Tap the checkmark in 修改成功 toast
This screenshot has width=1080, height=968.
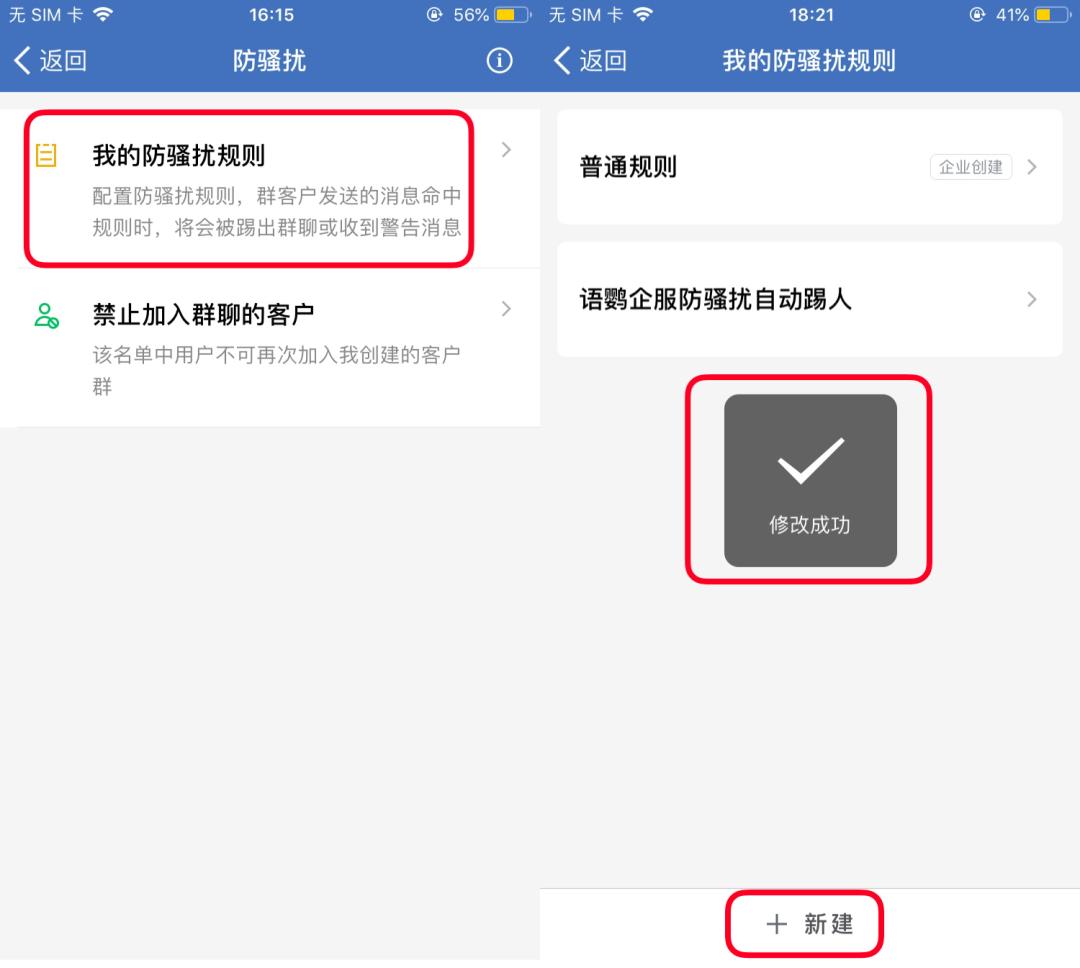811,460
